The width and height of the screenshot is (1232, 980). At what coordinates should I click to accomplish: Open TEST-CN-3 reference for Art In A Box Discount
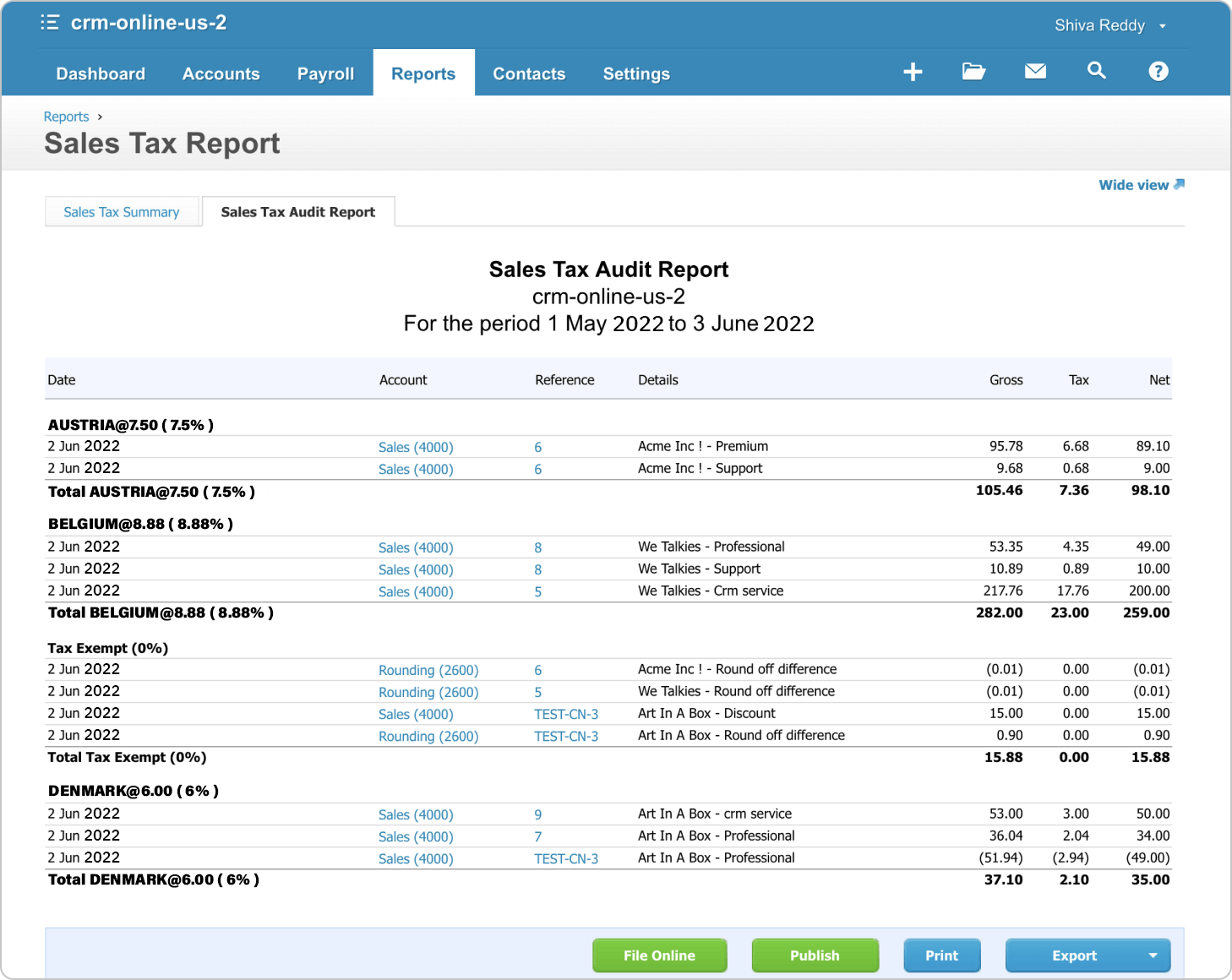tap(566, 715)
